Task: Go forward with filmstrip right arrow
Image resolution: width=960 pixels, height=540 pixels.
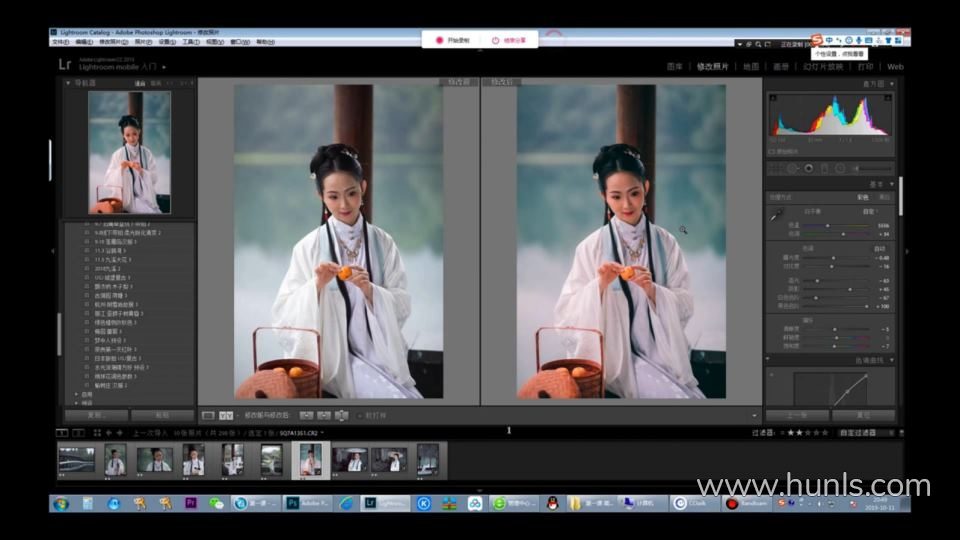Action: coord(119,433)
